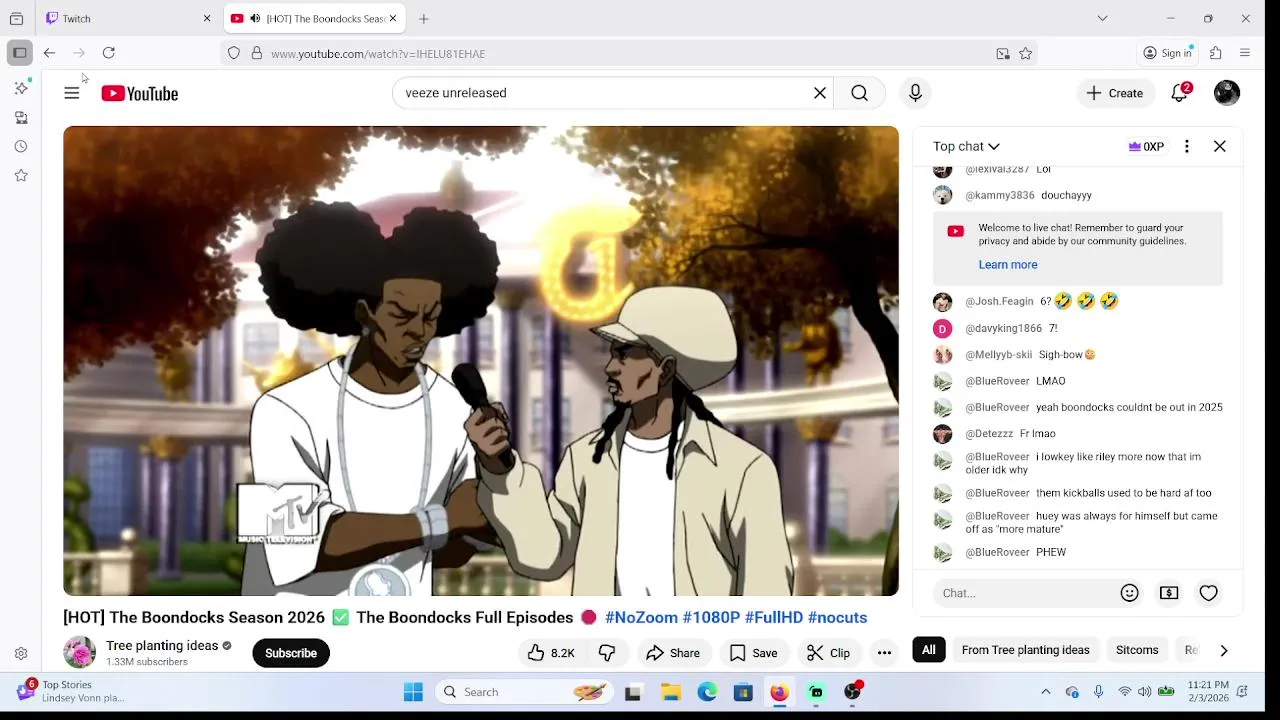The width and height of the screenshot is (1280, 720).
Task: Run search with magnifier button
Action: click(x=859, y=93)
